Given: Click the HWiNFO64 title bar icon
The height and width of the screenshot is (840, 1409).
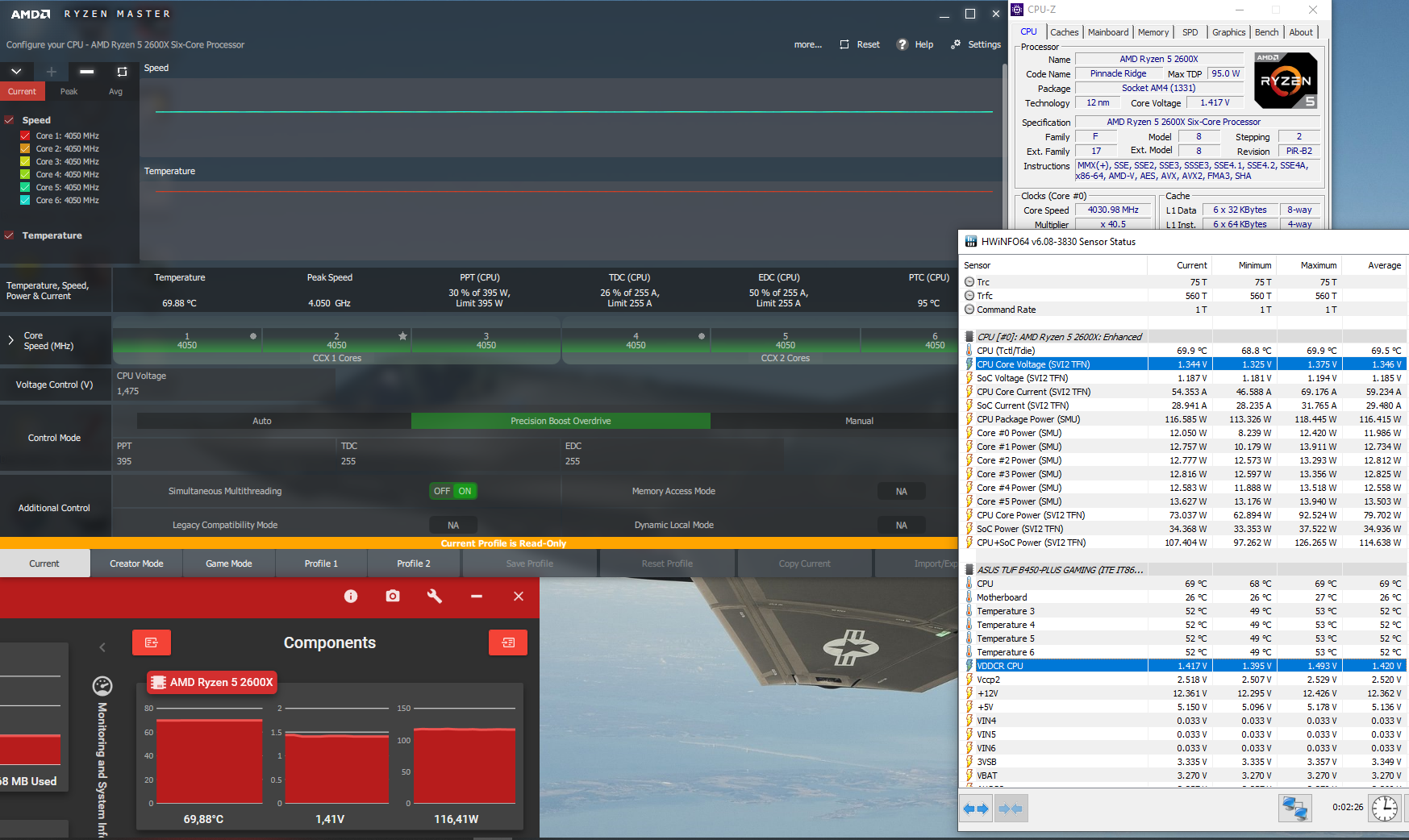Looking at the screenshot, I should click(971, 242).
